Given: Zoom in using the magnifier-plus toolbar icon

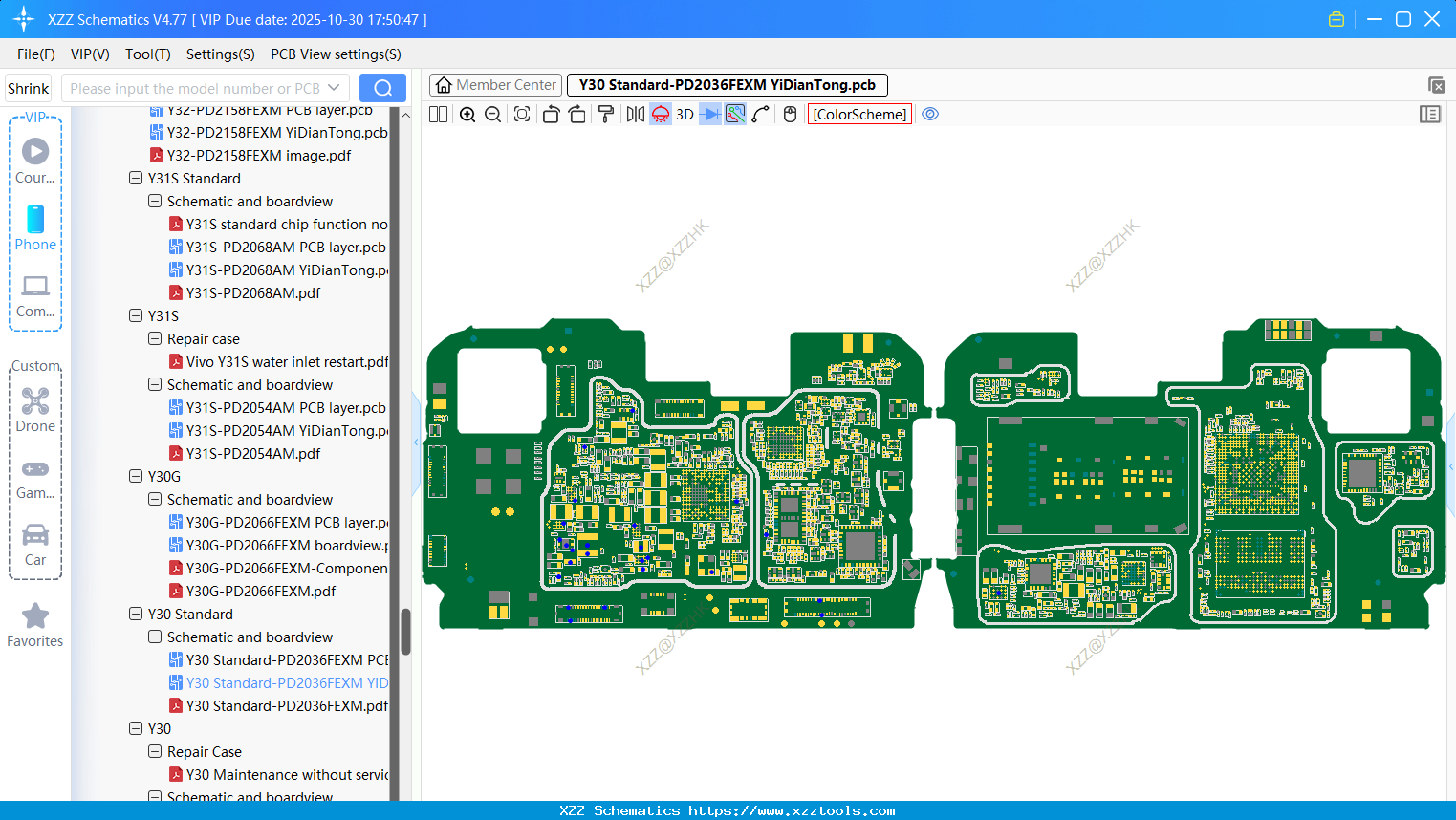Looking at the screenshot, I should point(467,114).
